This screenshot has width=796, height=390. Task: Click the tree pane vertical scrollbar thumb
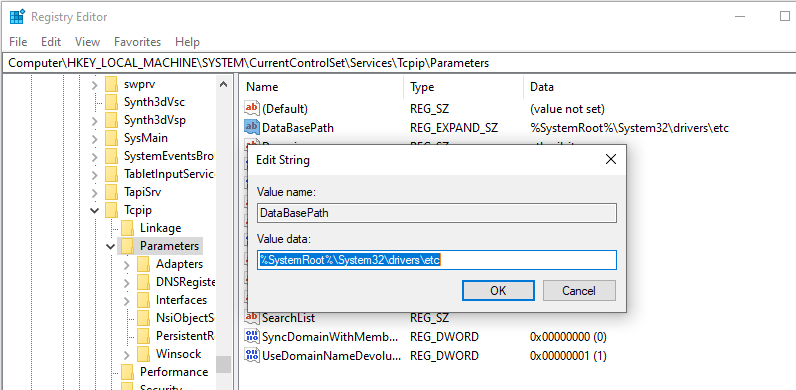click(223, 364)
